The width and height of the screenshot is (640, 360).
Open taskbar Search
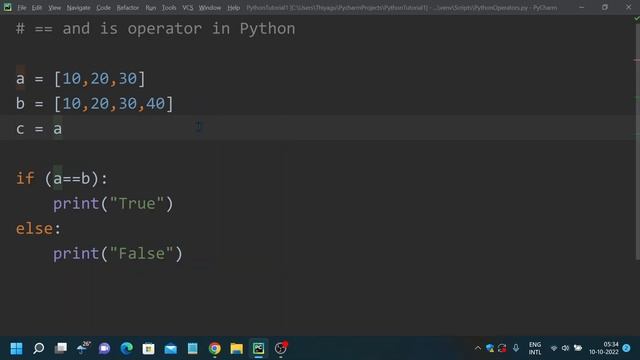[x=39, y=348]
